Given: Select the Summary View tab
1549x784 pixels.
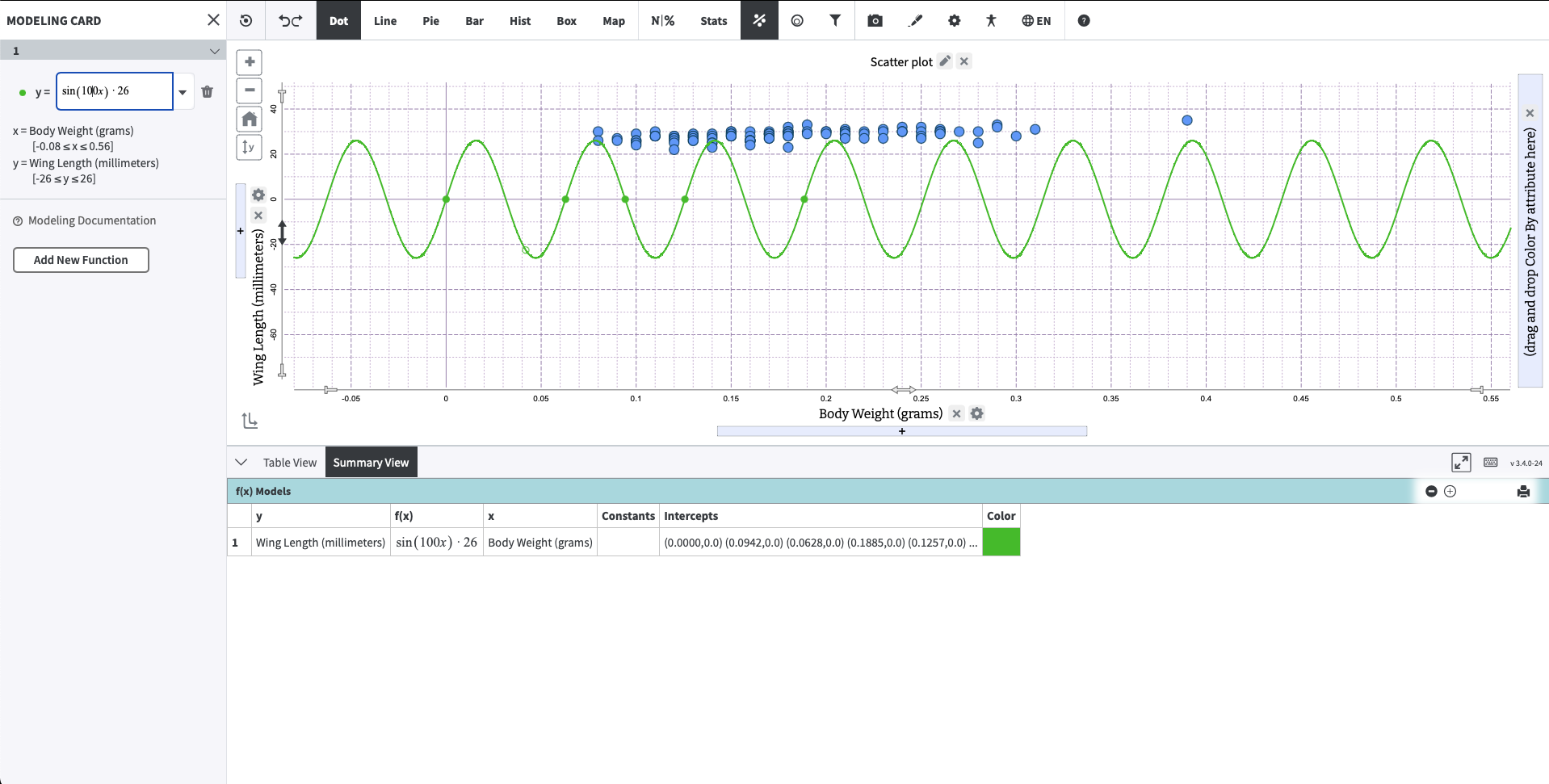Looking at the screenshot, I should click(x=372, y=463).
